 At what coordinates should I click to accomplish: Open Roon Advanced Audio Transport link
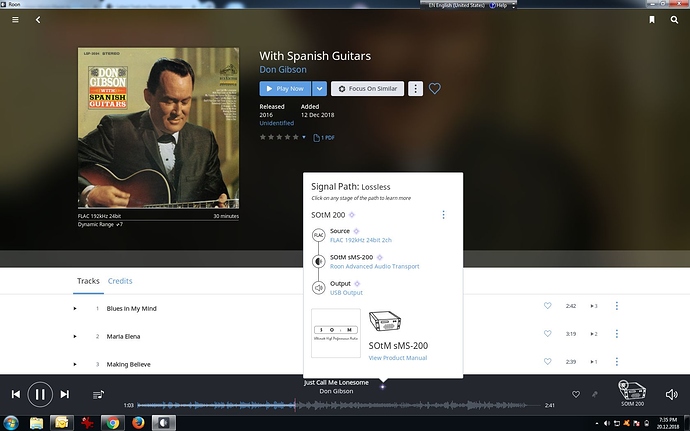click(x=374, y=266)
